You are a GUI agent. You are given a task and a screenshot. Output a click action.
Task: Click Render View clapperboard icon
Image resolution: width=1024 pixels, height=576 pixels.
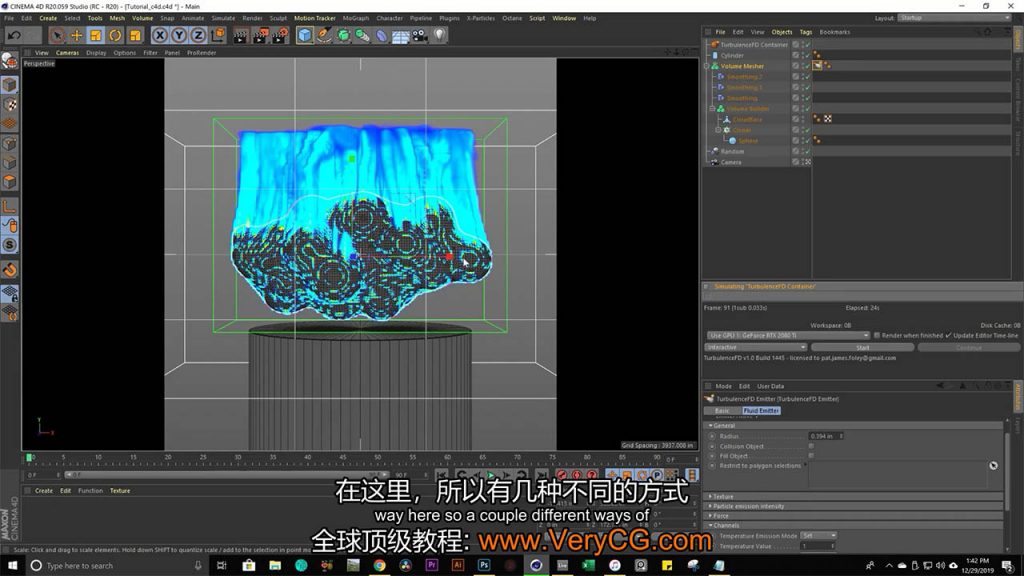coord(240,35)
